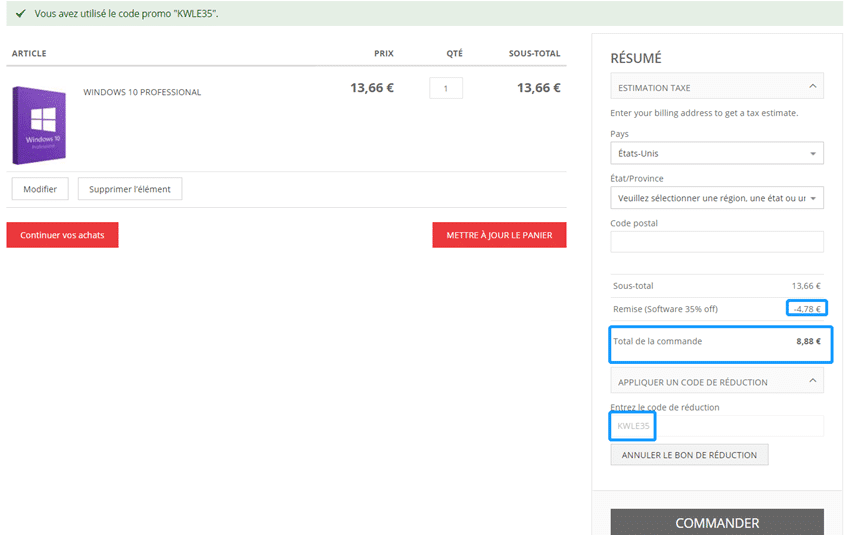Click the PRIX column header
845x541 pixels.
384,53
